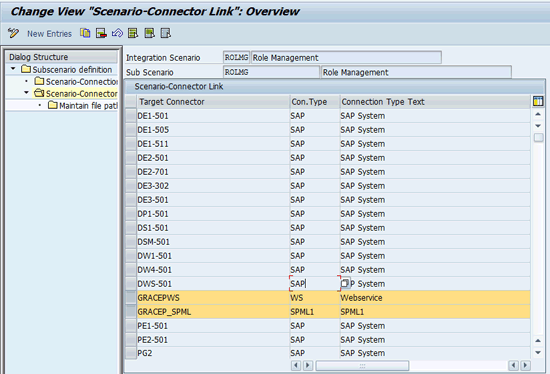
Task: Click the Con.Type field of DWS-501 row
Action: point(315,283)
